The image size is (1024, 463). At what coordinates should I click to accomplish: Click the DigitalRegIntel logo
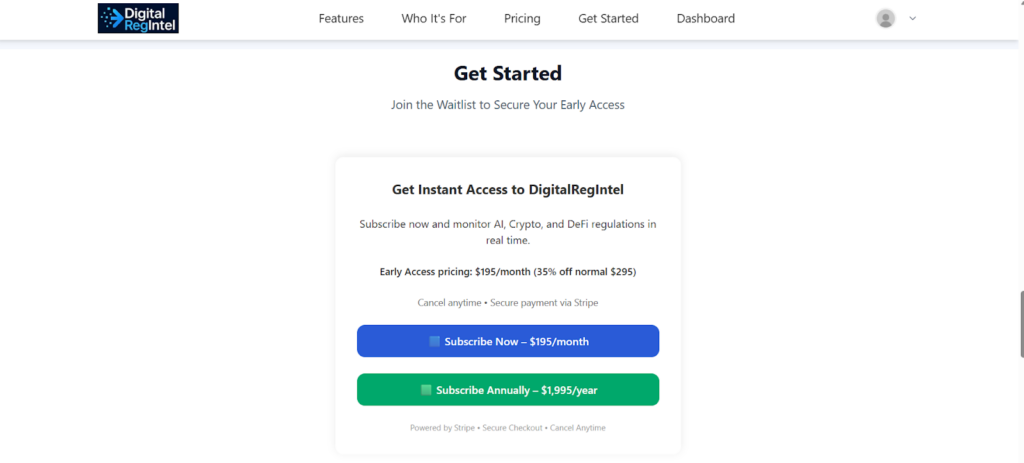138,18
